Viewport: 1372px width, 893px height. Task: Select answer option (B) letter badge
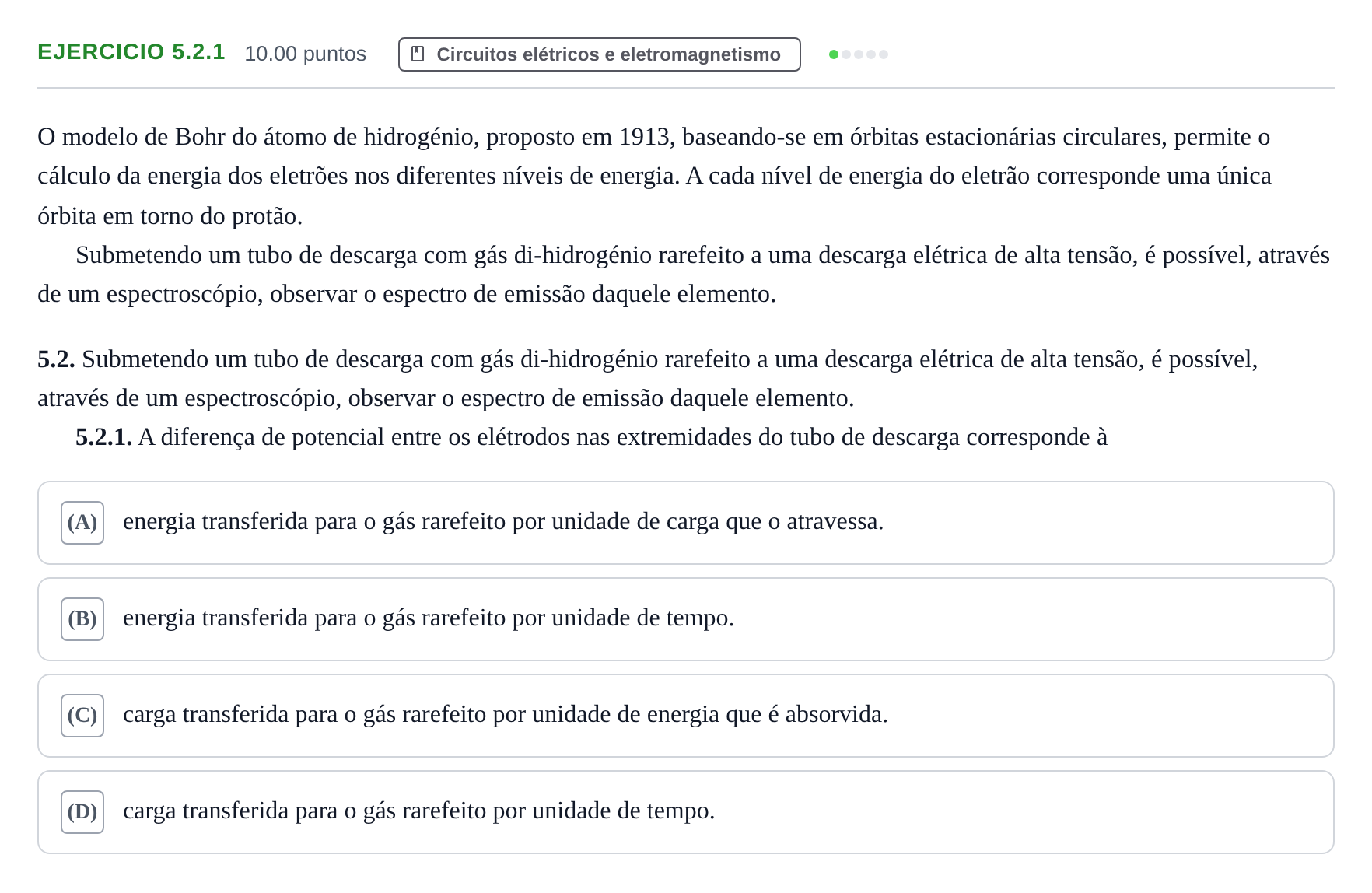pos(82,619)
